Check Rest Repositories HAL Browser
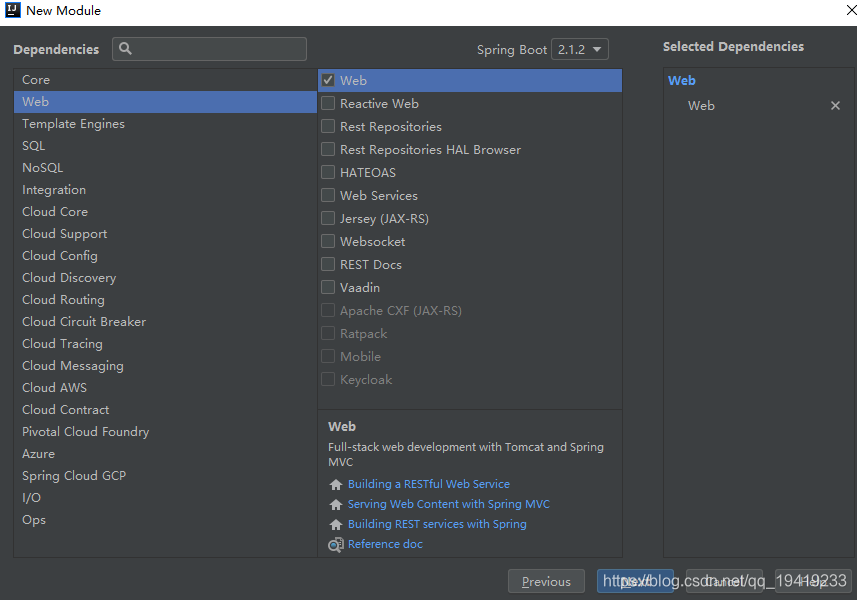Viewport: 857px width, 600px height. click(x=328, y=149)
